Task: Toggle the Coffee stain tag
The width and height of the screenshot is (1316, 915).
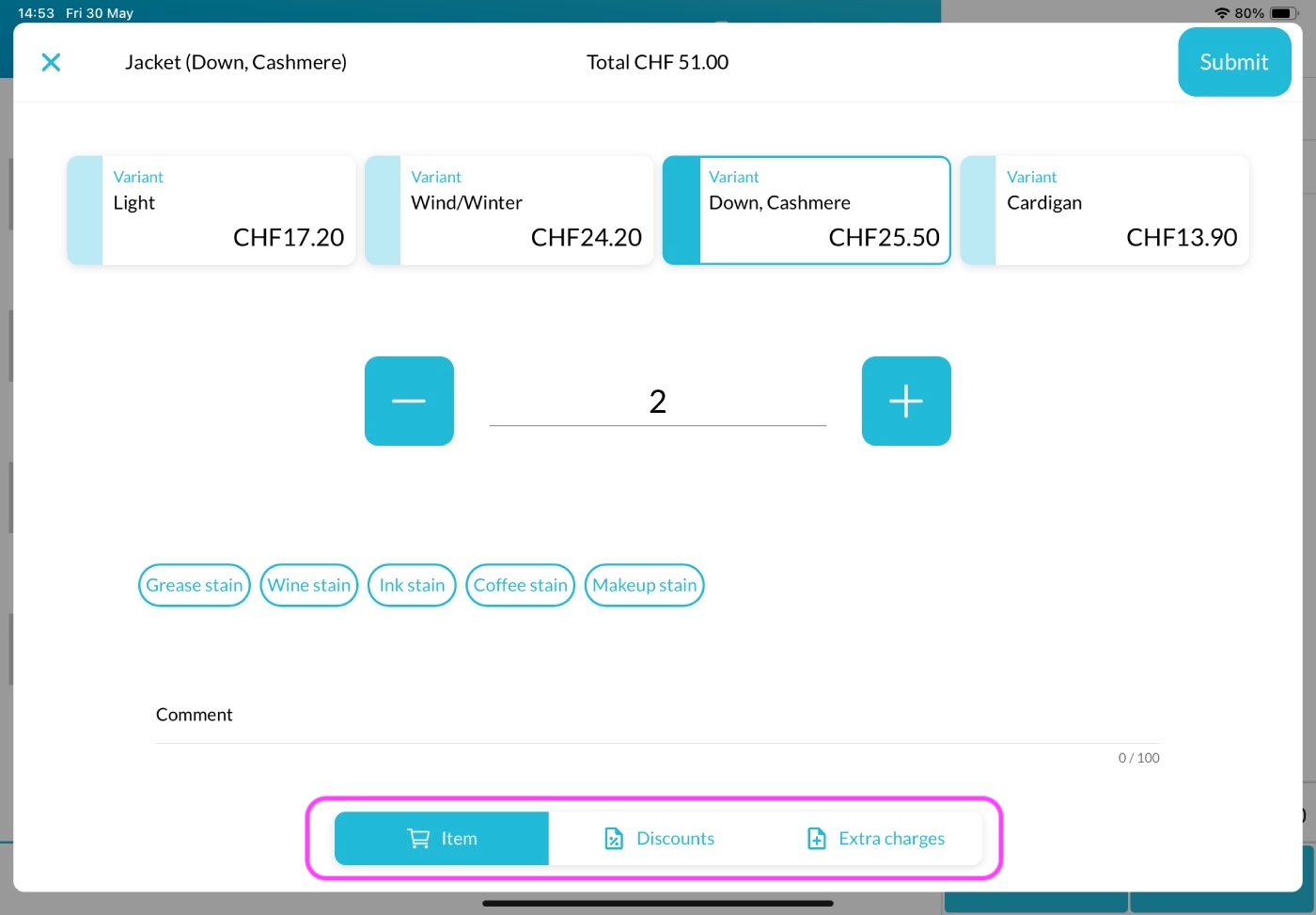Action: 521,585
